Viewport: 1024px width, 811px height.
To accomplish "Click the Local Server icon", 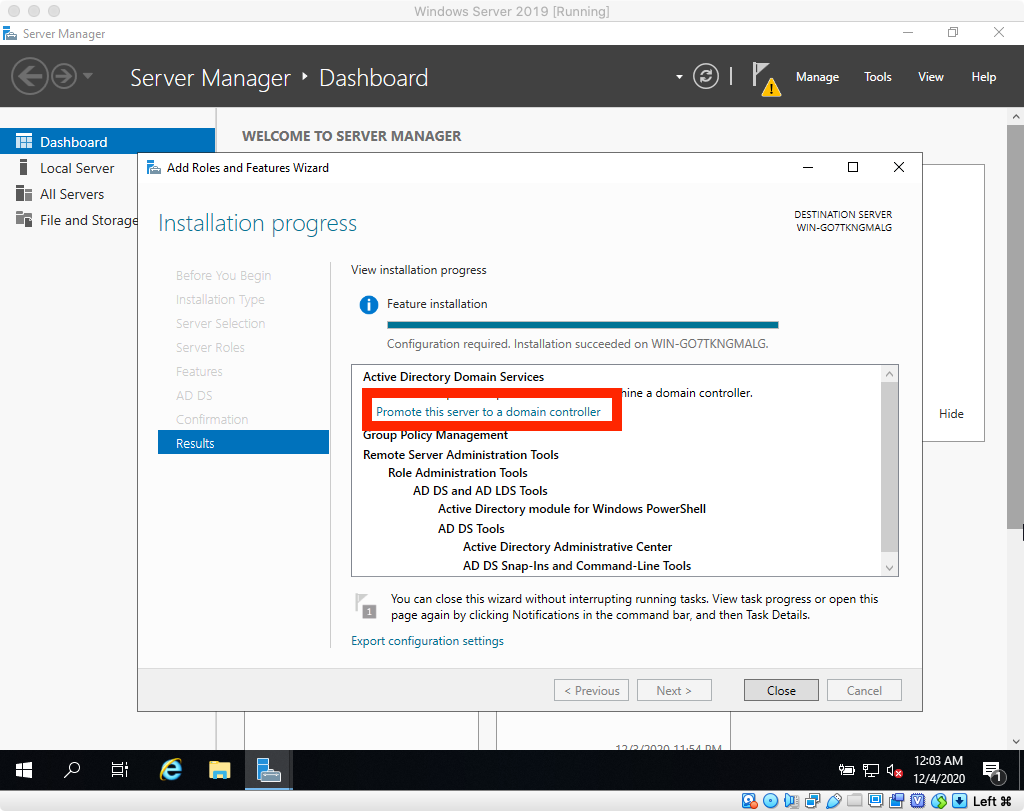I will (x=24, y=167).
